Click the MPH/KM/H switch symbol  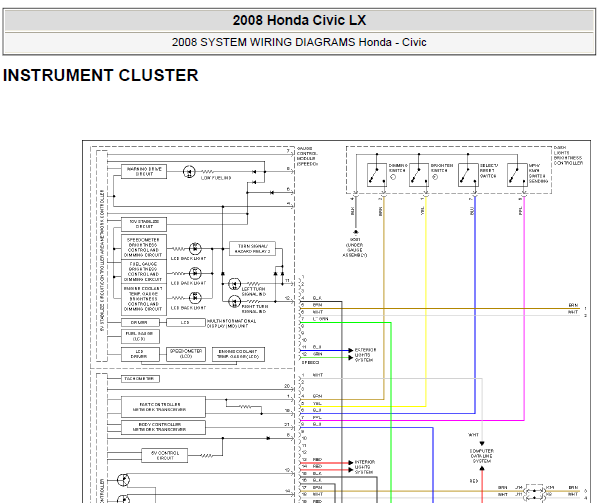517,176
